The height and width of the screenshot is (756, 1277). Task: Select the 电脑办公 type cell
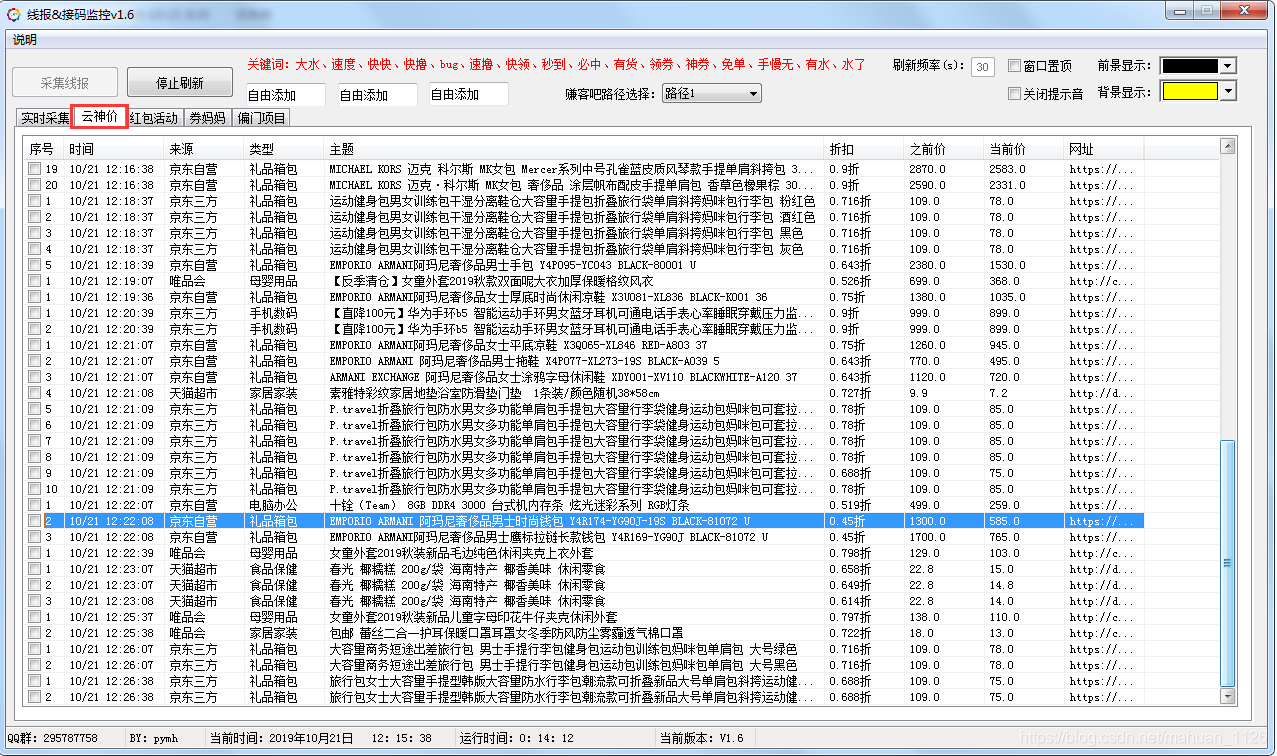tap(273, 505)
